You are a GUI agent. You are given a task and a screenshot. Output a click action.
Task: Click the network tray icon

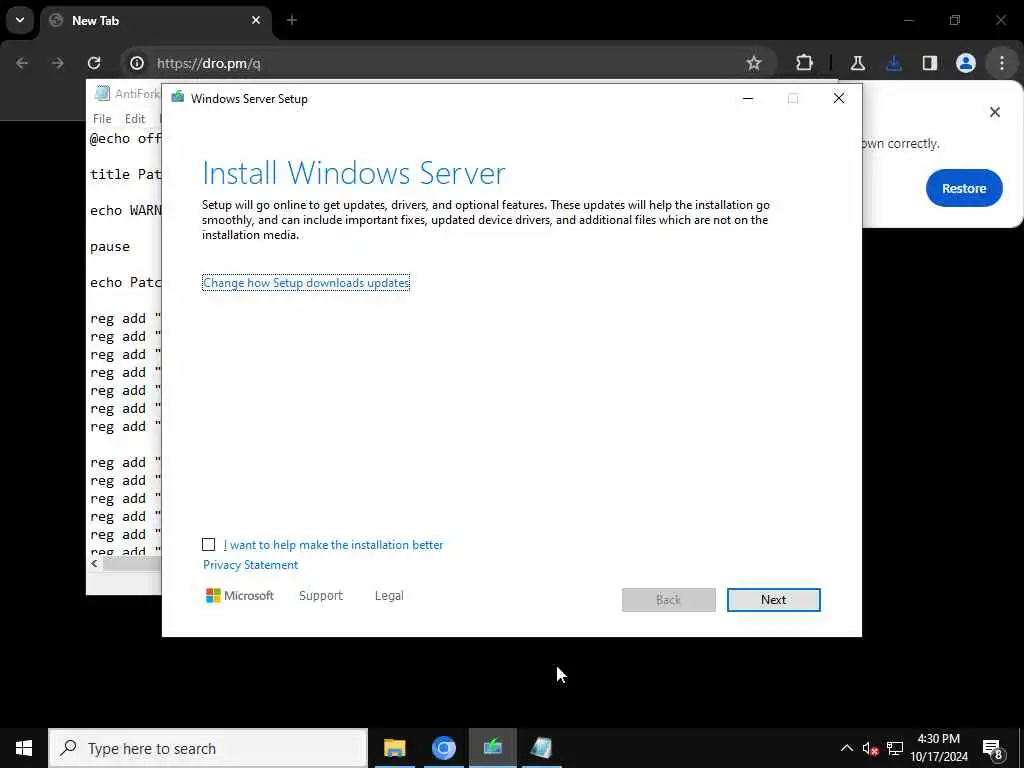coord(895,748)
